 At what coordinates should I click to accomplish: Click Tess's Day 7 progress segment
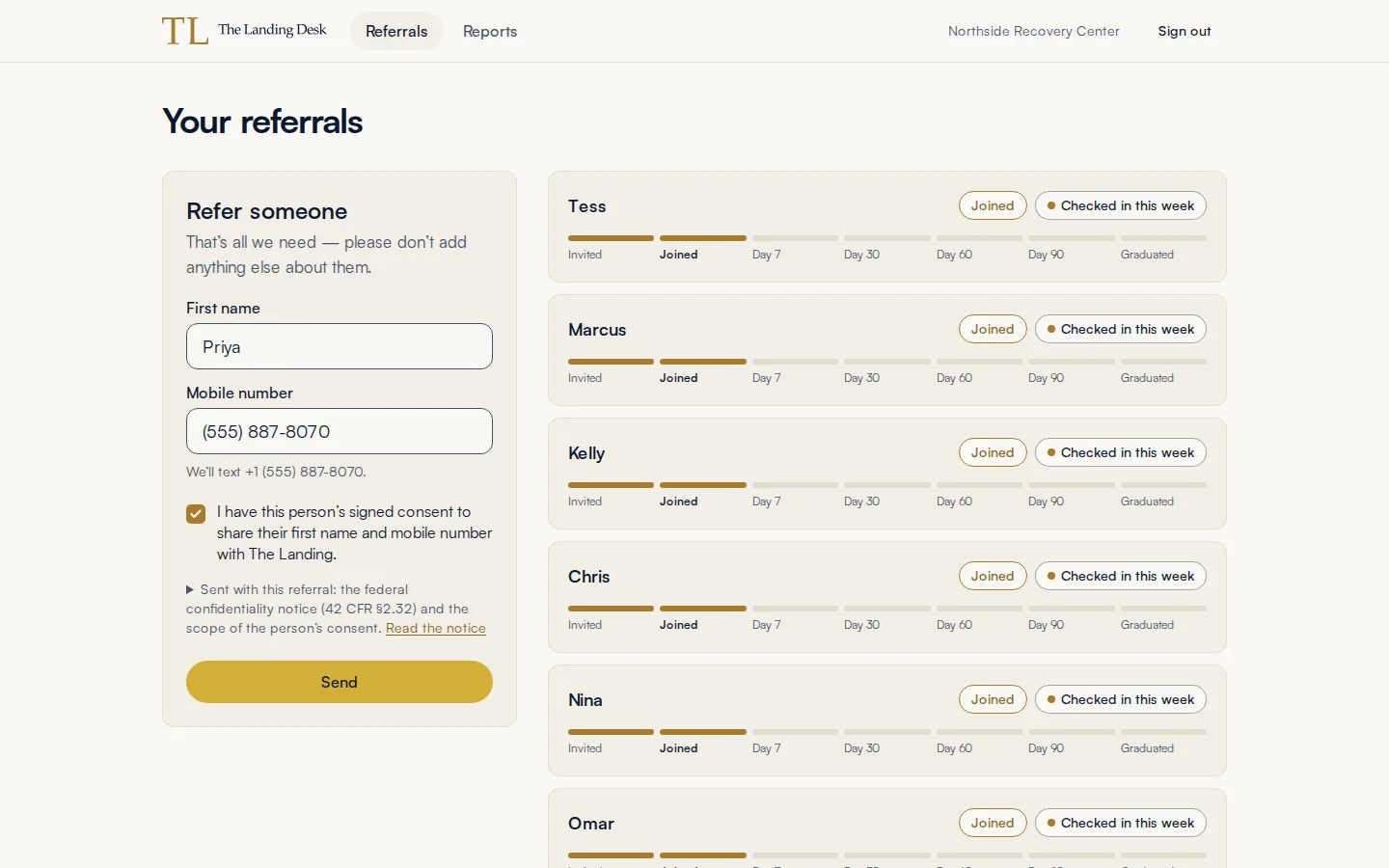(795, 238)
